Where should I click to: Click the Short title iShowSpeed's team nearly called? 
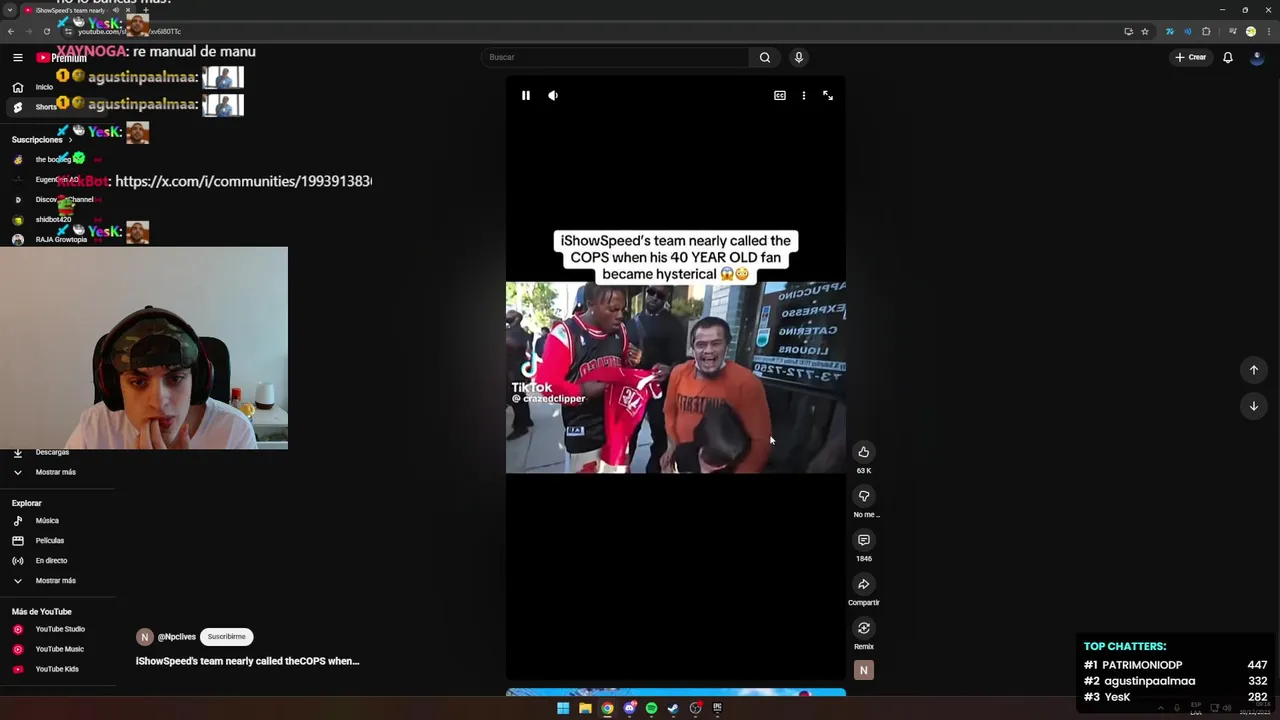[247, 661]
